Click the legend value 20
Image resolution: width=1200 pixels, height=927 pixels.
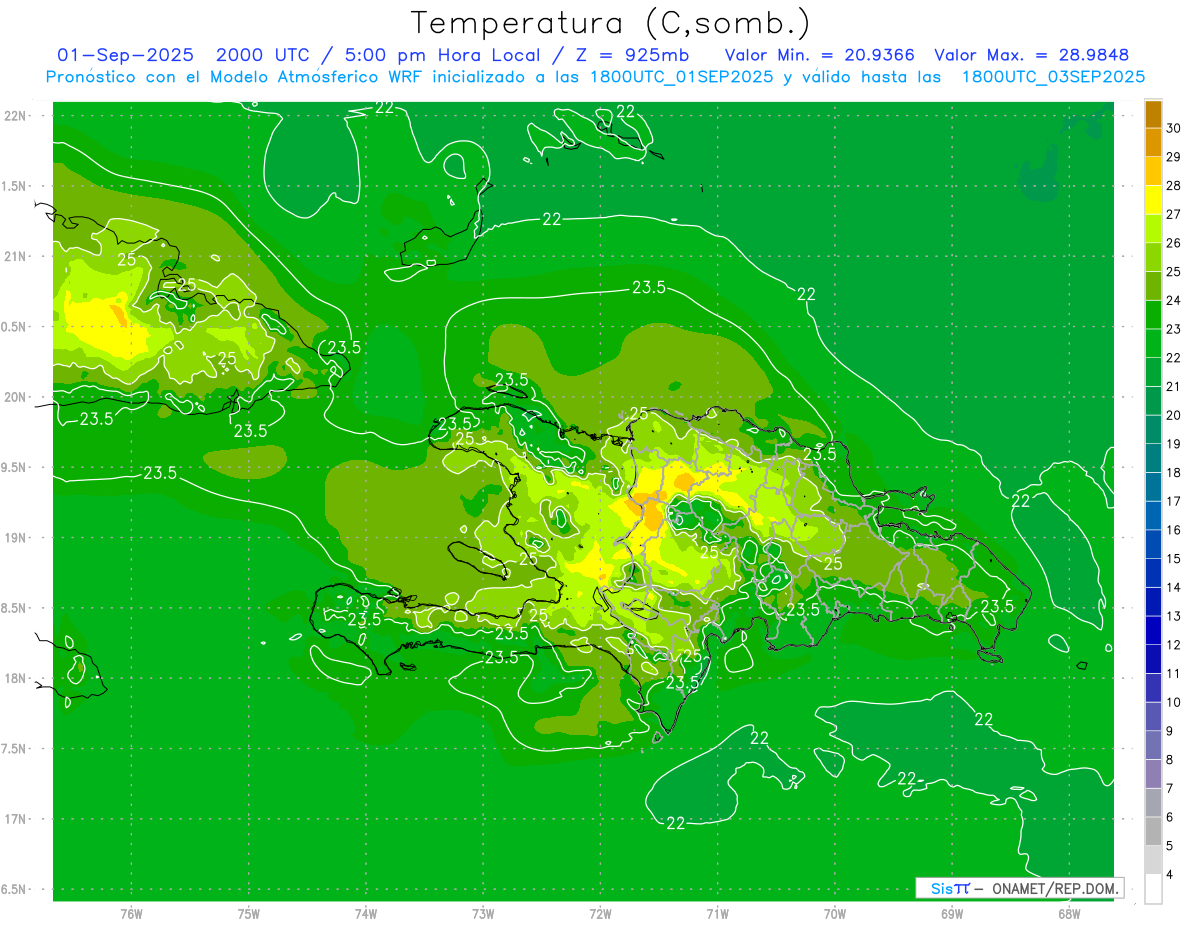[1174, 415]
